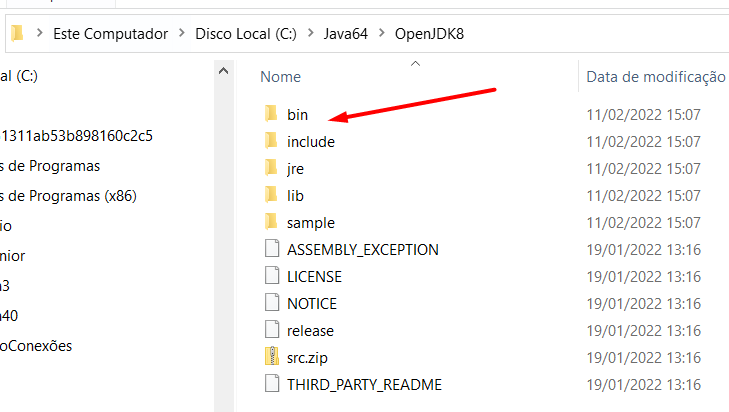Click the src.zip archive icon

[272, 356]
